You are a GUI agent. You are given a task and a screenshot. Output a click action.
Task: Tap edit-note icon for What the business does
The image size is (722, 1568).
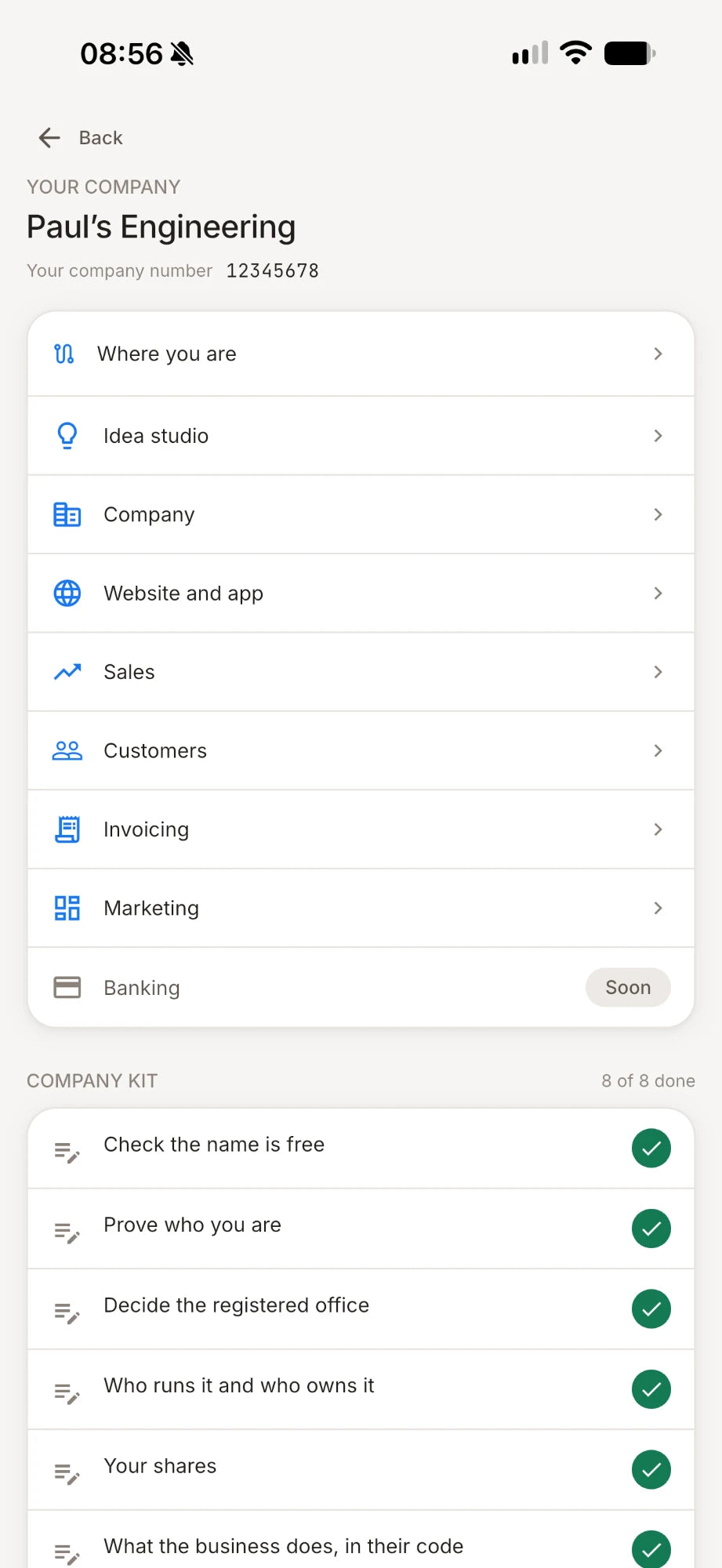click(x=67, y=1554)
